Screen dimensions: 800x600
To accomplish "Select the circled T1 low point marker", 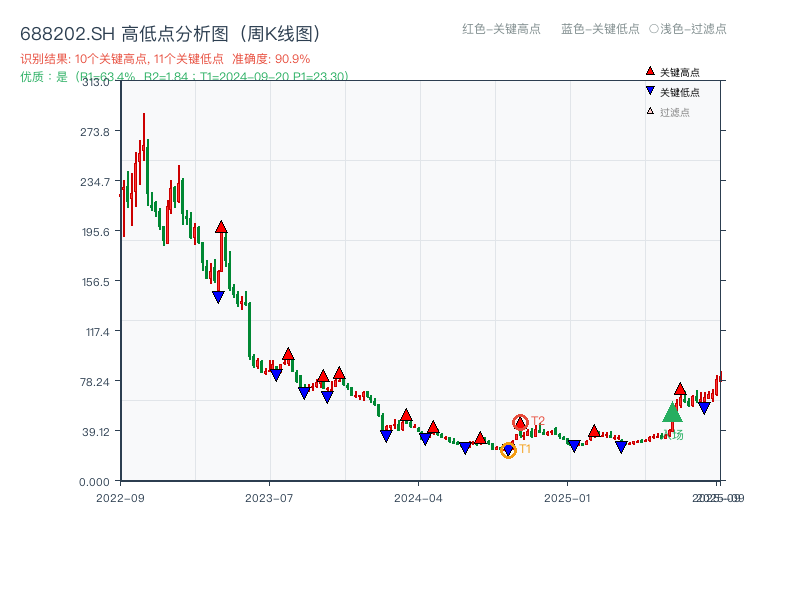I will pos(510,449).
